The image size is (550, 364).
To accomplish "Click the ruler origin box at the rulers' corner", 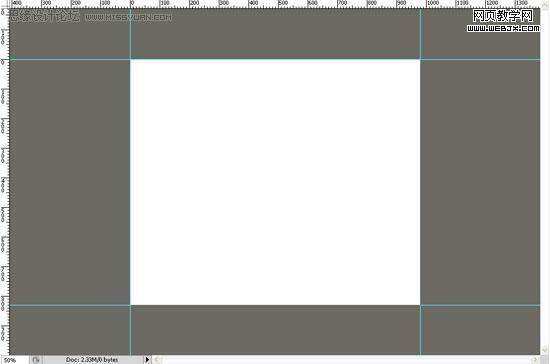I will [5, 4].
